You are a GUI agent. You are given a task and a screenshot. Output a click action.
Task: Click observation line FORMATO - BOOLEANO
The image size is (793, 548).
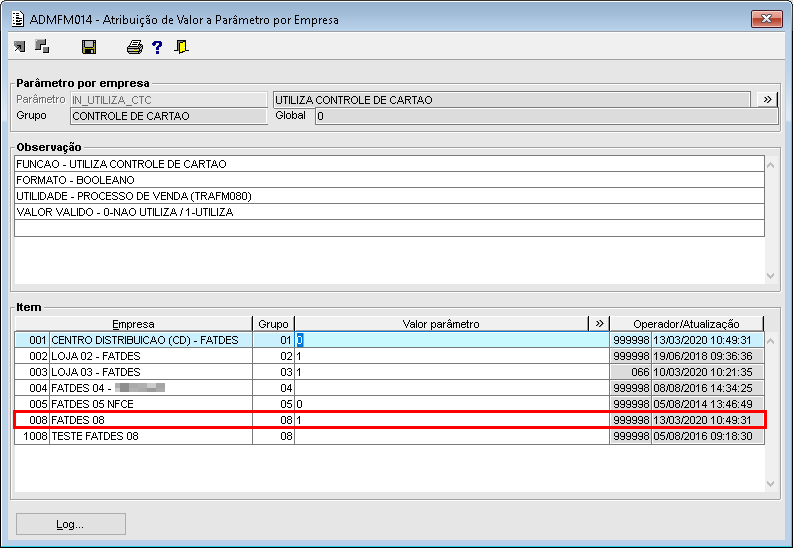[389, 180]
